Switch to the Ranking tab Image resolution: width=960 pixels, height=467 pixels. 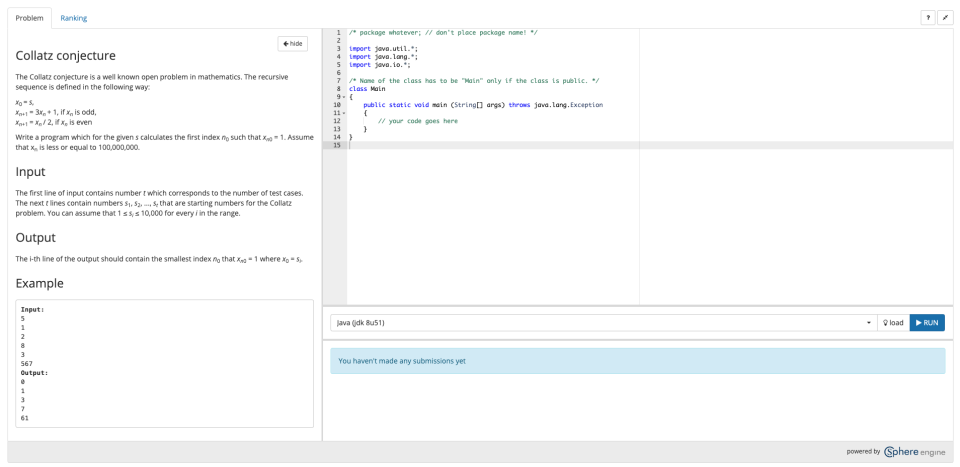pos(73,18)
